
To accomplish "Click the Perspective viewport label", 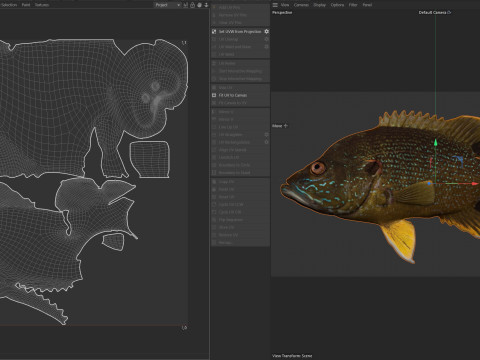I will tap(282, 12).
